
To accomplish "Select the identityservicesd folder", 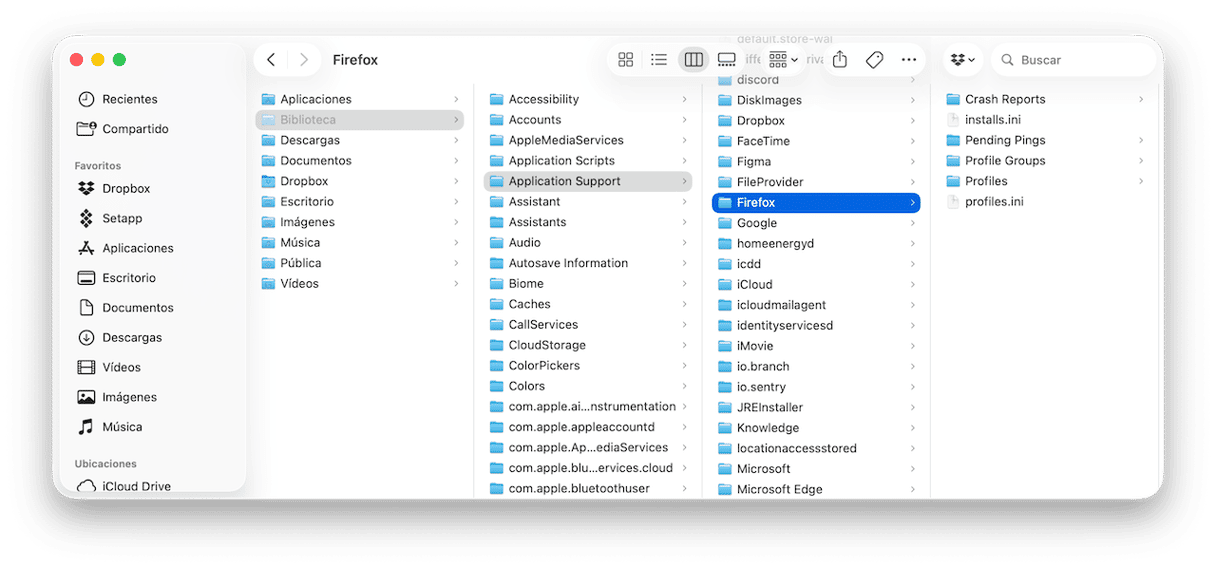I will (x=816, y=325).
